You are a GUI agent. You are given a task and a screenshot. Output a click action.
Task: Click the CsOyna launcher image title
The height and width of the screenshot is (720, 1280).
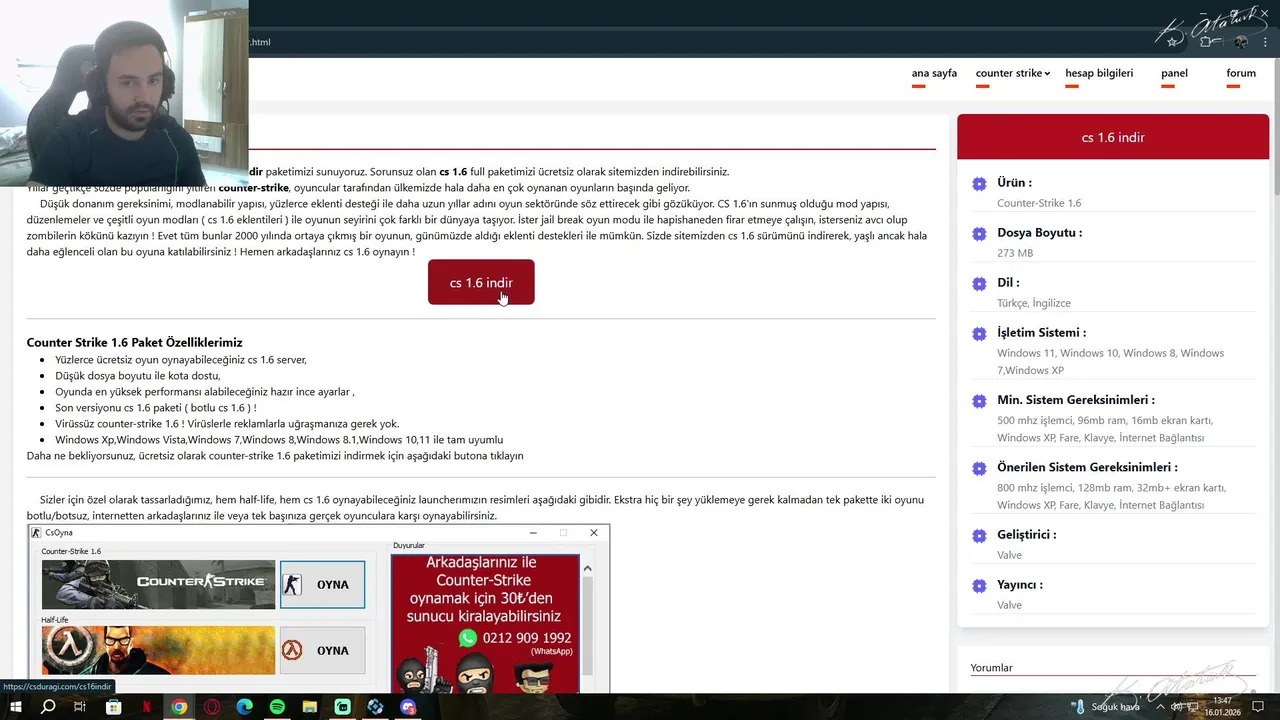59,533
